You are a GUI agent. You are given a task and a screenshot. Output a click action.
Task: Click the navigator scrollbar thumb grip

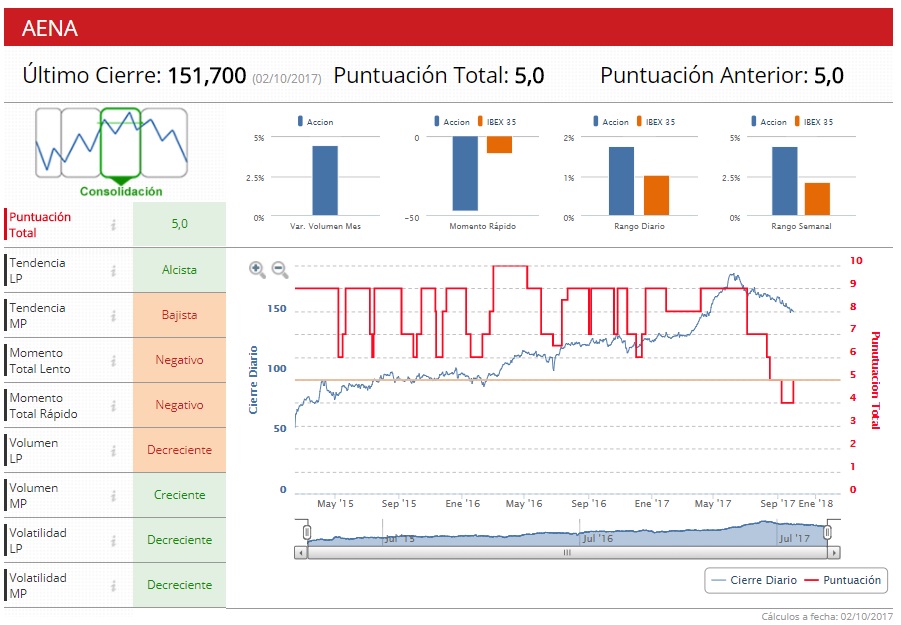567,553
